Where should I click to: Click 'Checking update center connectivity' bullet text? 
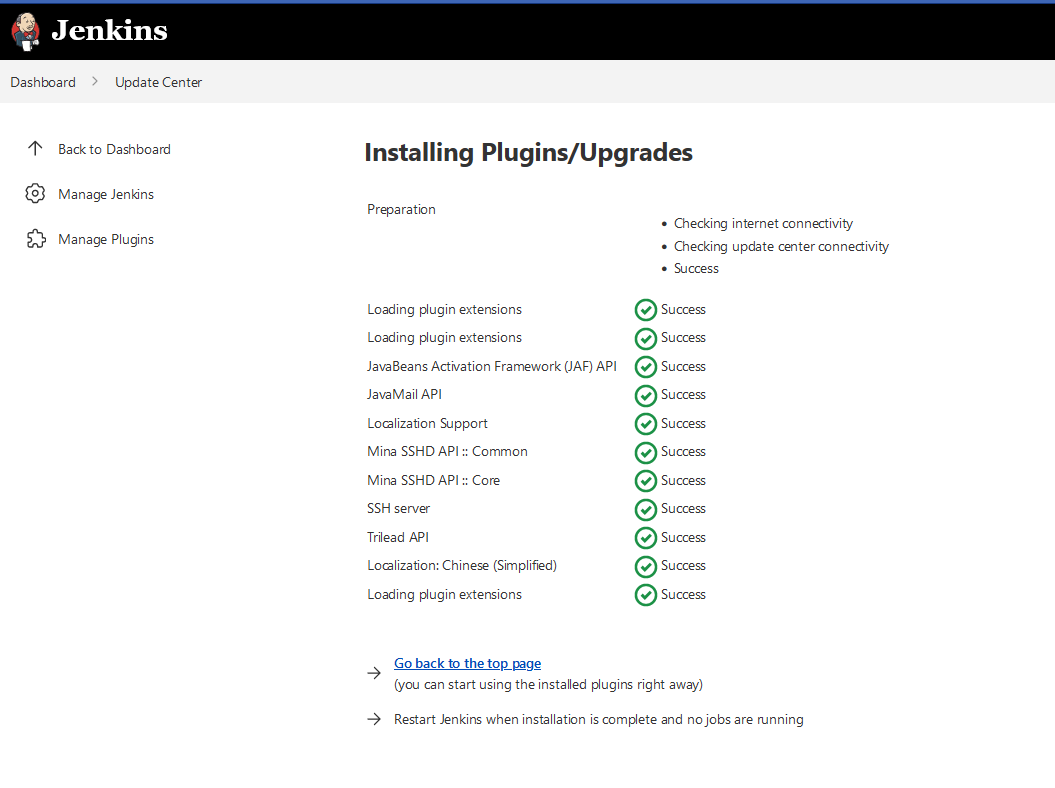781,246
